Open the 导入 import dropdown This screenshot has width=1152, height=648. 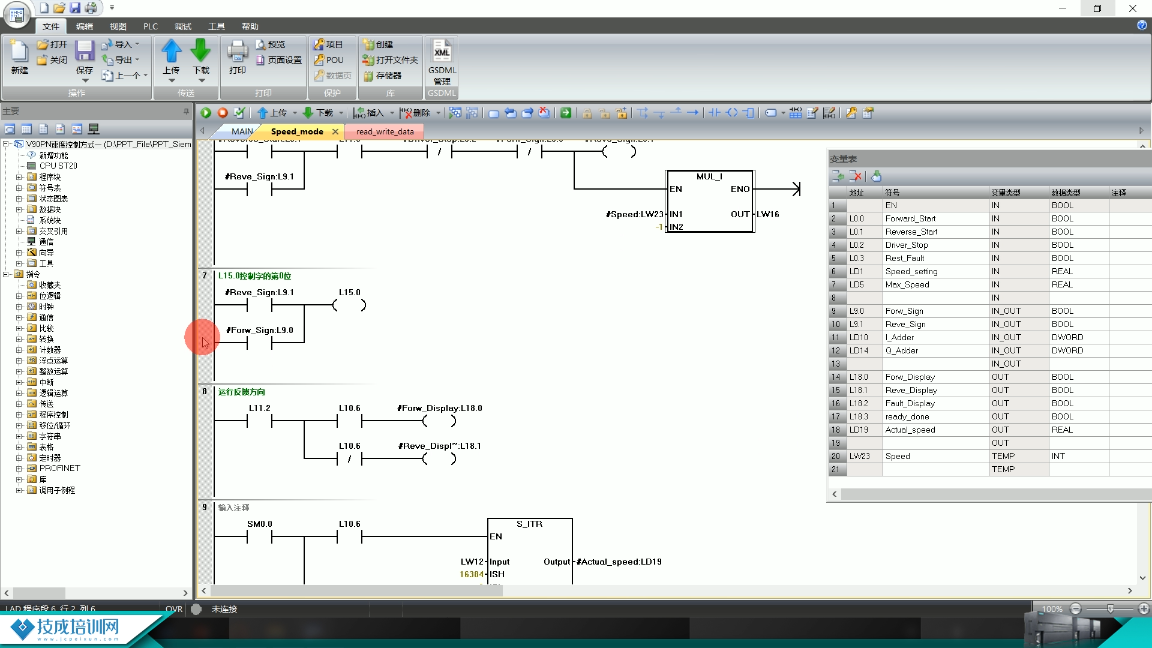click(123, 45)
